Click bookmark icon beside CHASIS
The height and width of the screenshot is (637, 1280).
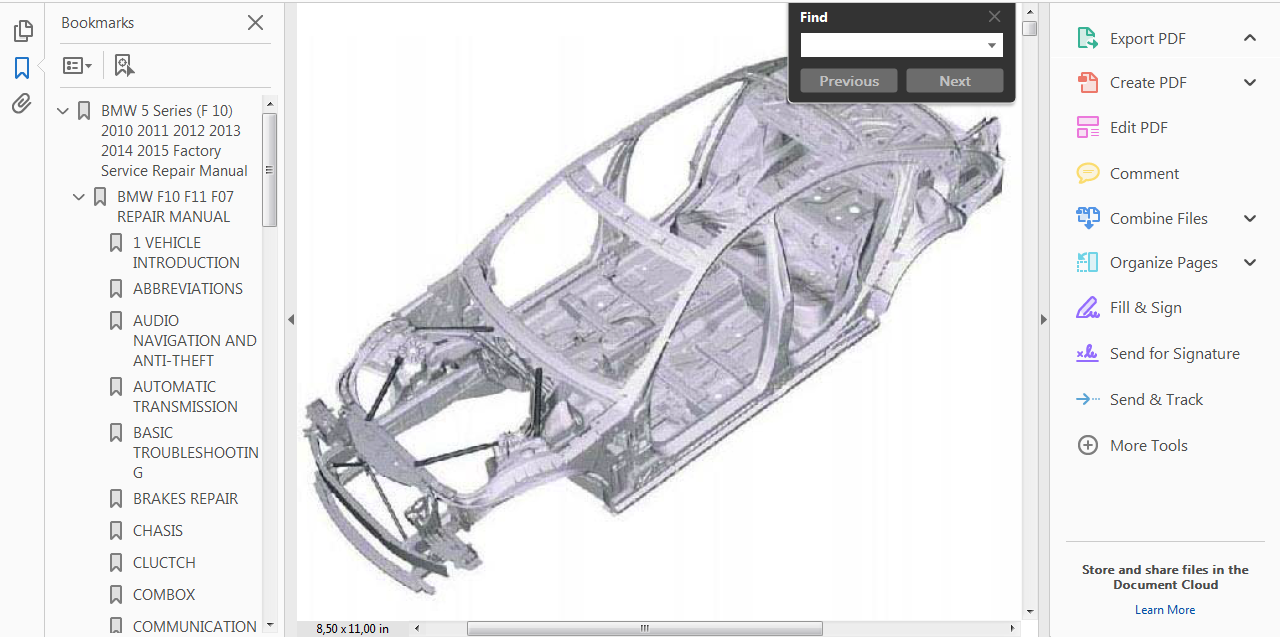click(116, 531)
